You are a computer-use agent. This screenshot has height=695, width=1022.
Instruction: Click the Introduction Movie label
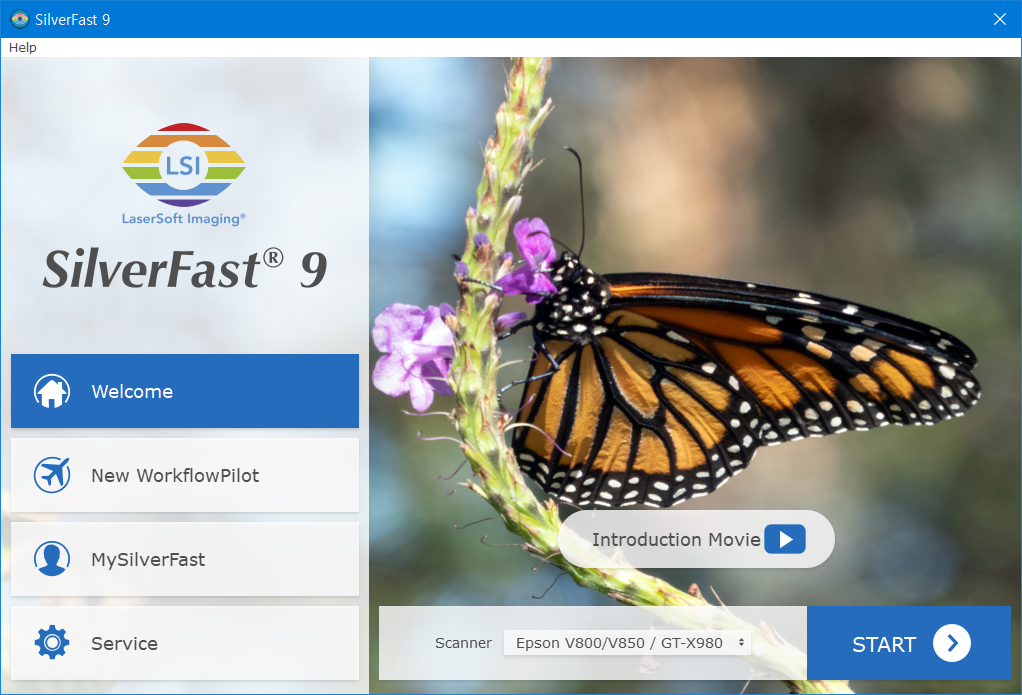click(676, 540)
